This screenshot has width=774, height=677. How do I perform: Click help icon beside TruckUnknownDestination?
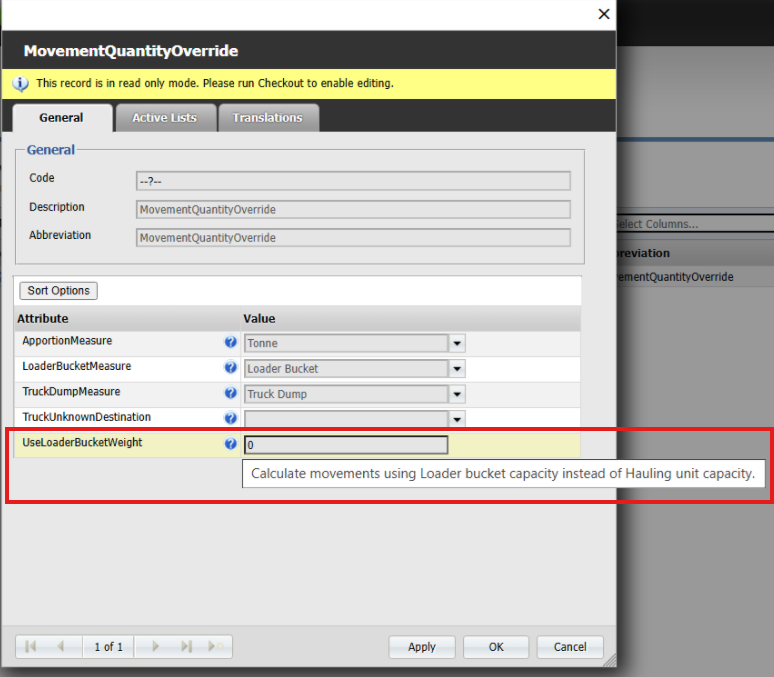click(x=230, y=419)
